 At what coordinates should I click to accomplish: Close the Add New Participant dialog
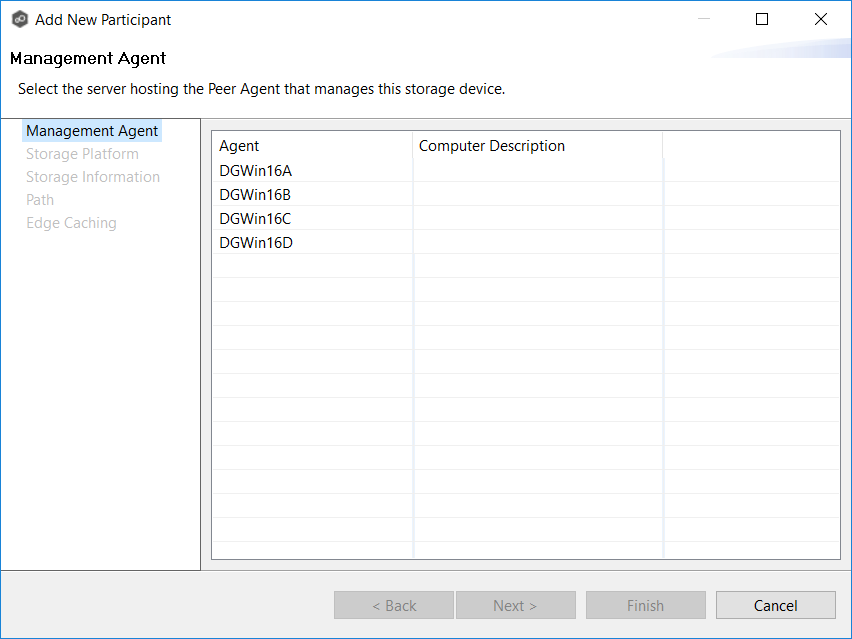[x=821, y=19]
